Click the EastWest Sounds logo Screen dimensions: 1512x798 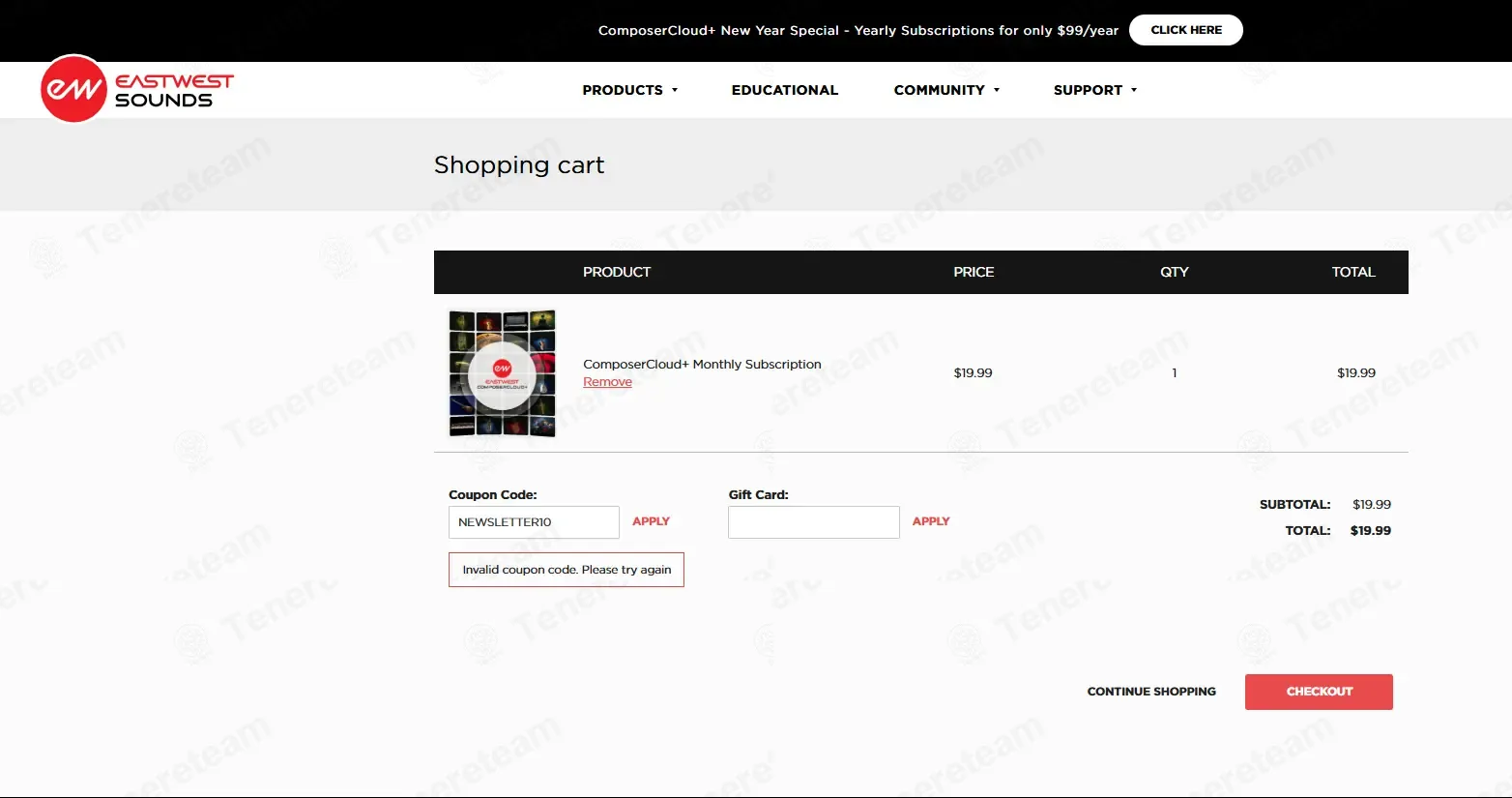136,89
